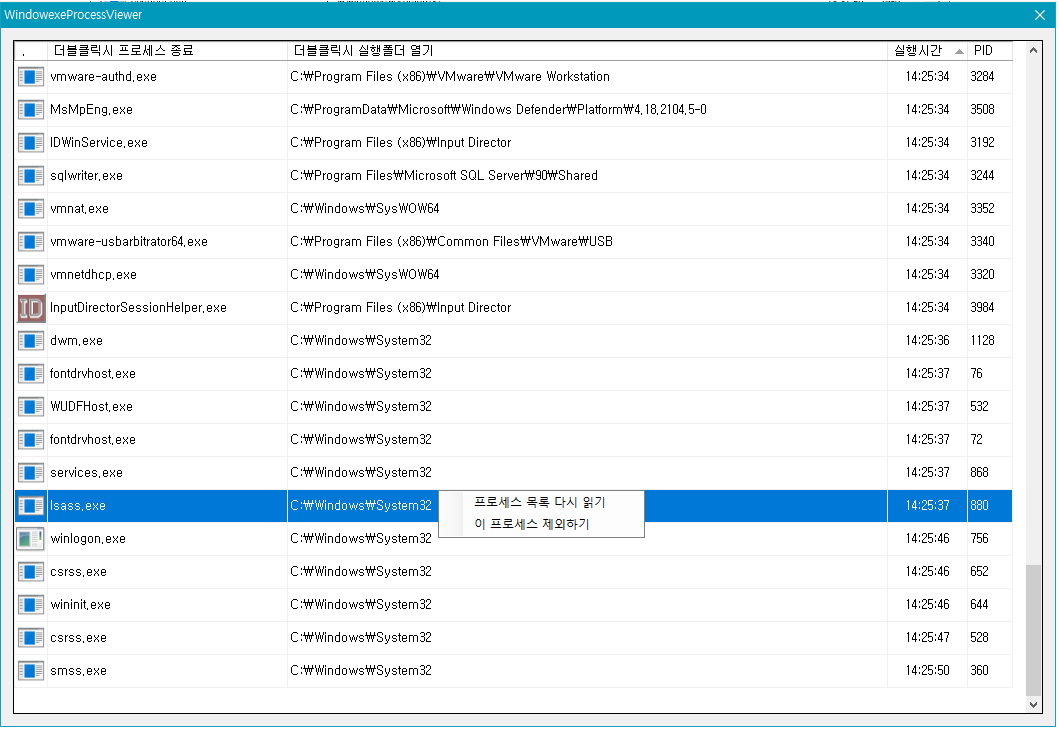Click PID value 756
The width and height of the screenshot is (1059, 729).
(979, 539)
